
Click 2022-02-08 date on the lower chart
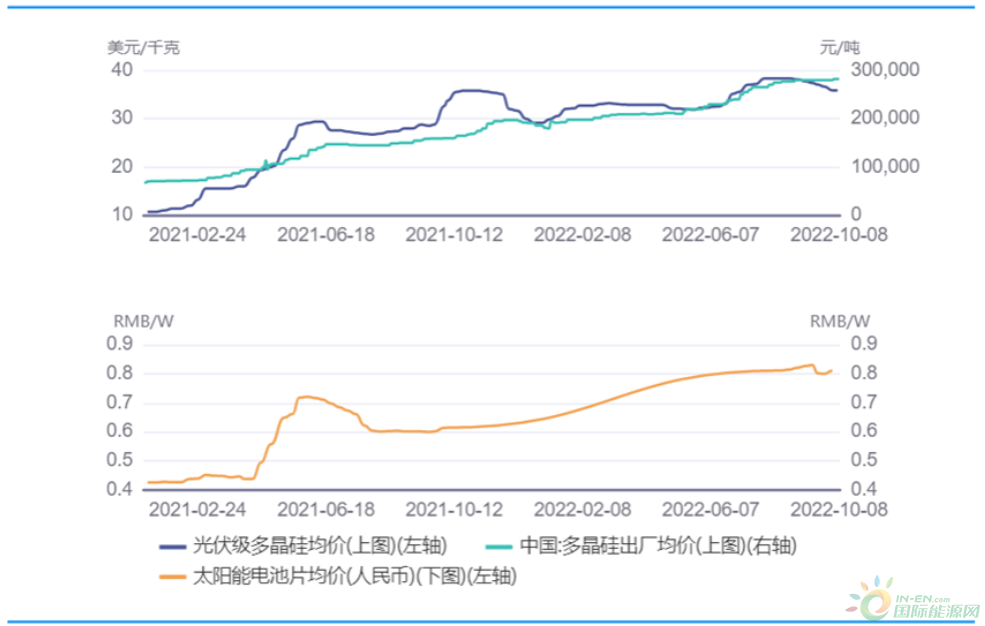click(582, 509)
